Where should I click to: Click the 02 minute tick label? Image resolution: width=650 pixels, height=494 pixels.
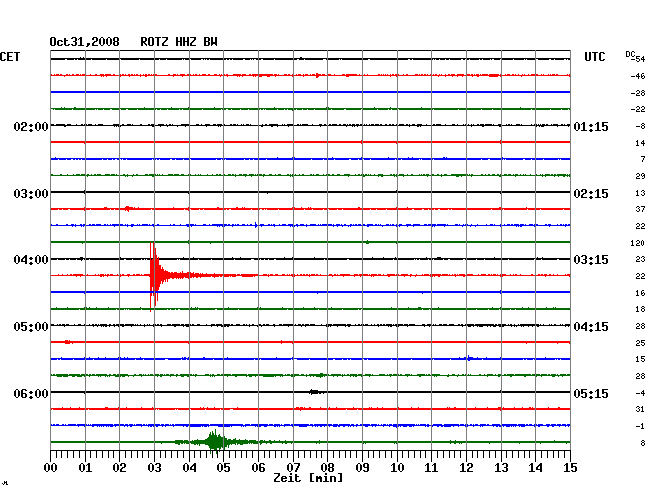[x=119, y=468]
